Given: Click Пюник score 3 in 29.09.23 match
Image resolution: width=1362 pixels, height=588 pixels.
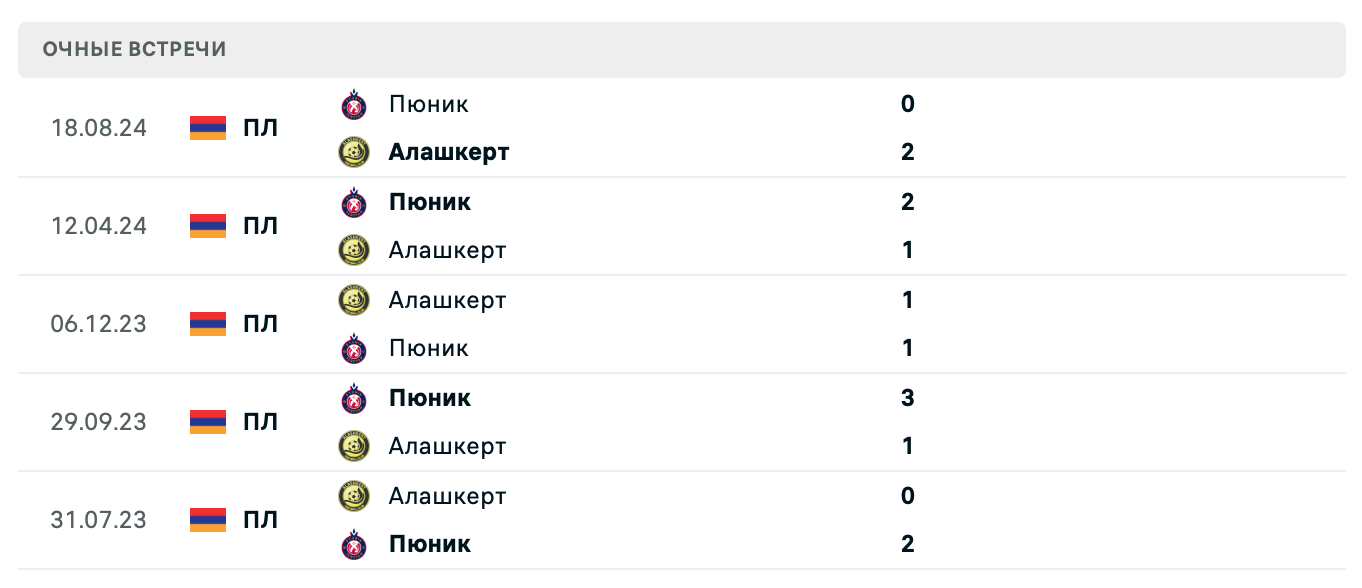Looking at the screenshot, I should (907, 398).
